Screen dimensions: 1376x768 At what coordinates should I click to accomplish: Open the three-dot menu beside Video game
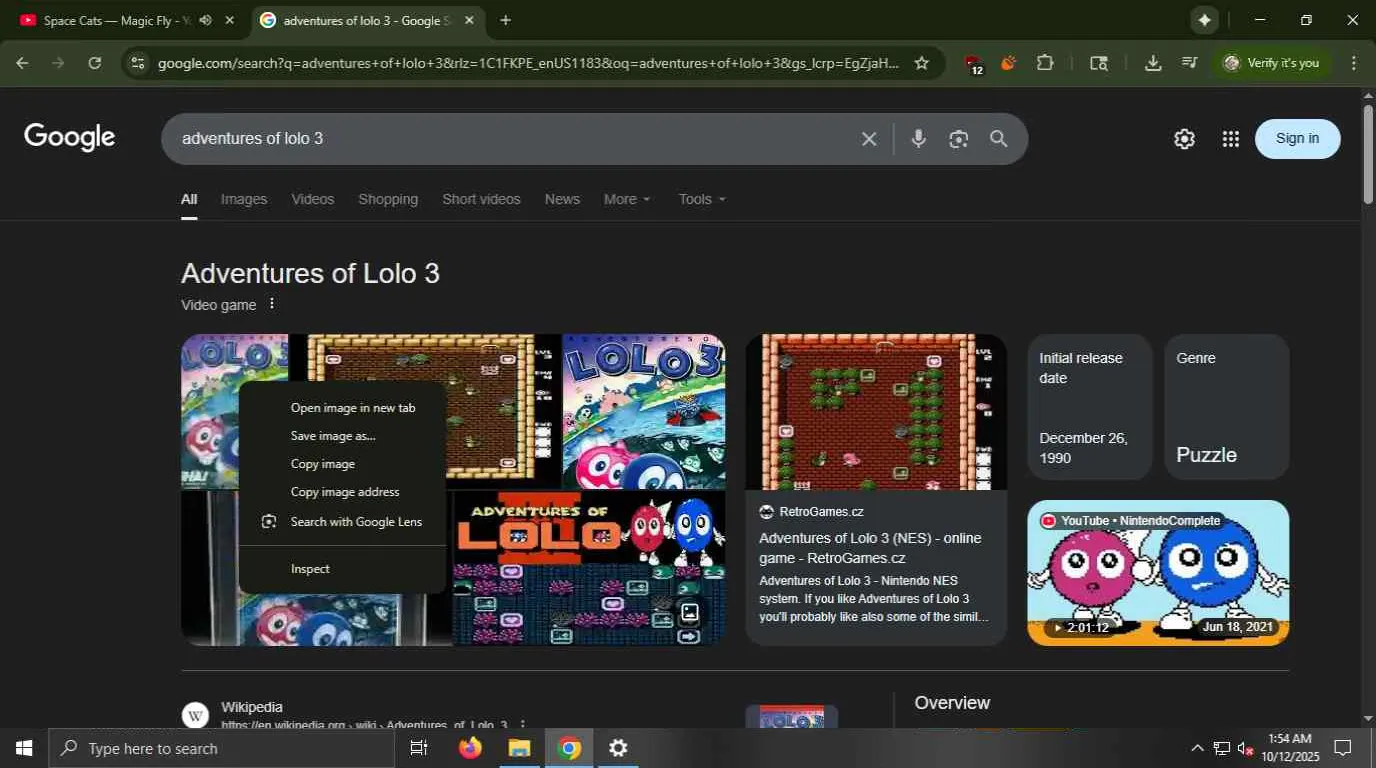(x=271, y=304)
